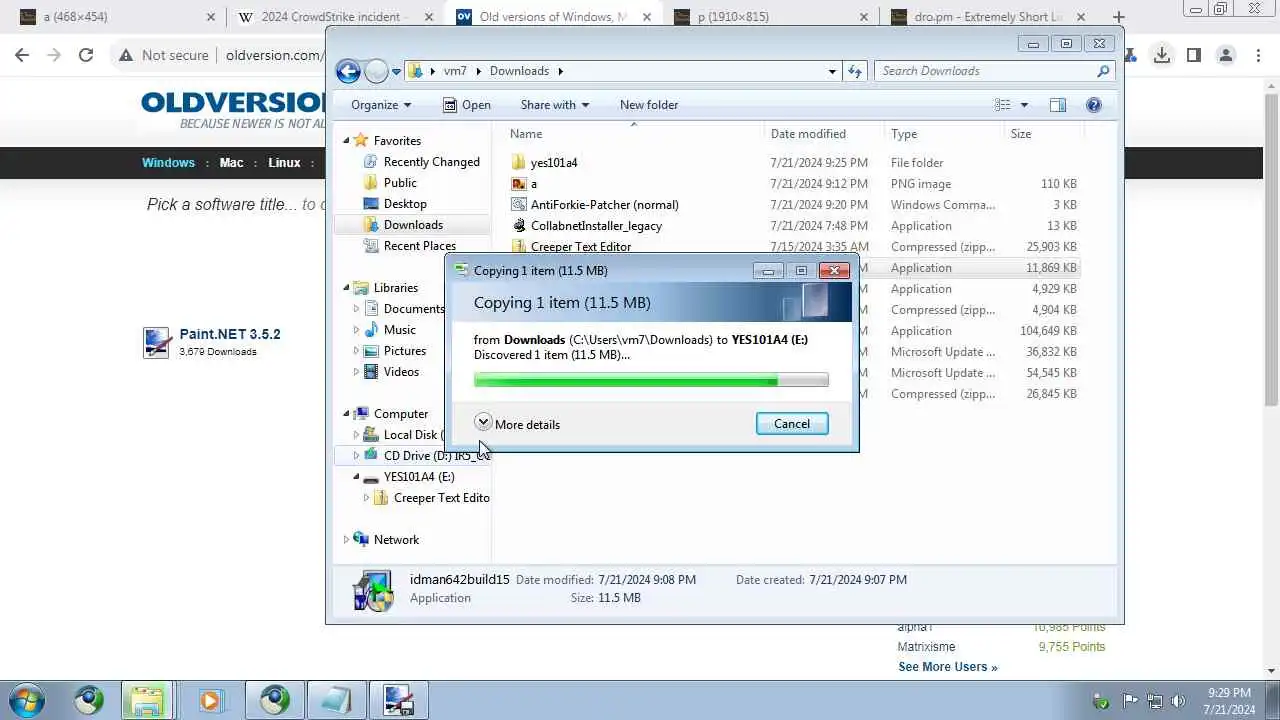Sort by the Size column header

tap(1042, 134)
